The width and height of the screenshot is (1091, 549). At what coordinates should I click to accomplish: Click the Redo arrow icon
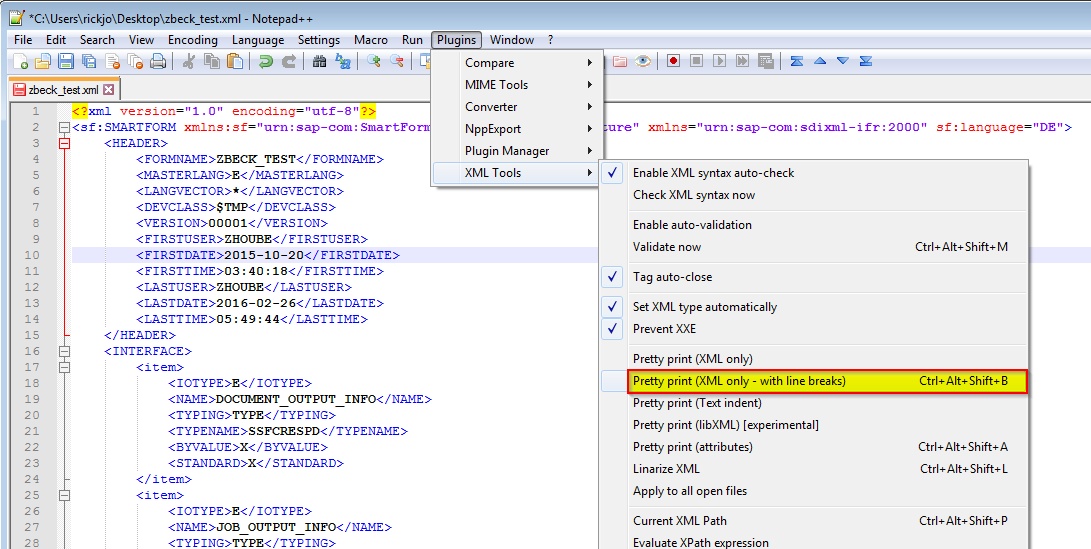289,61
